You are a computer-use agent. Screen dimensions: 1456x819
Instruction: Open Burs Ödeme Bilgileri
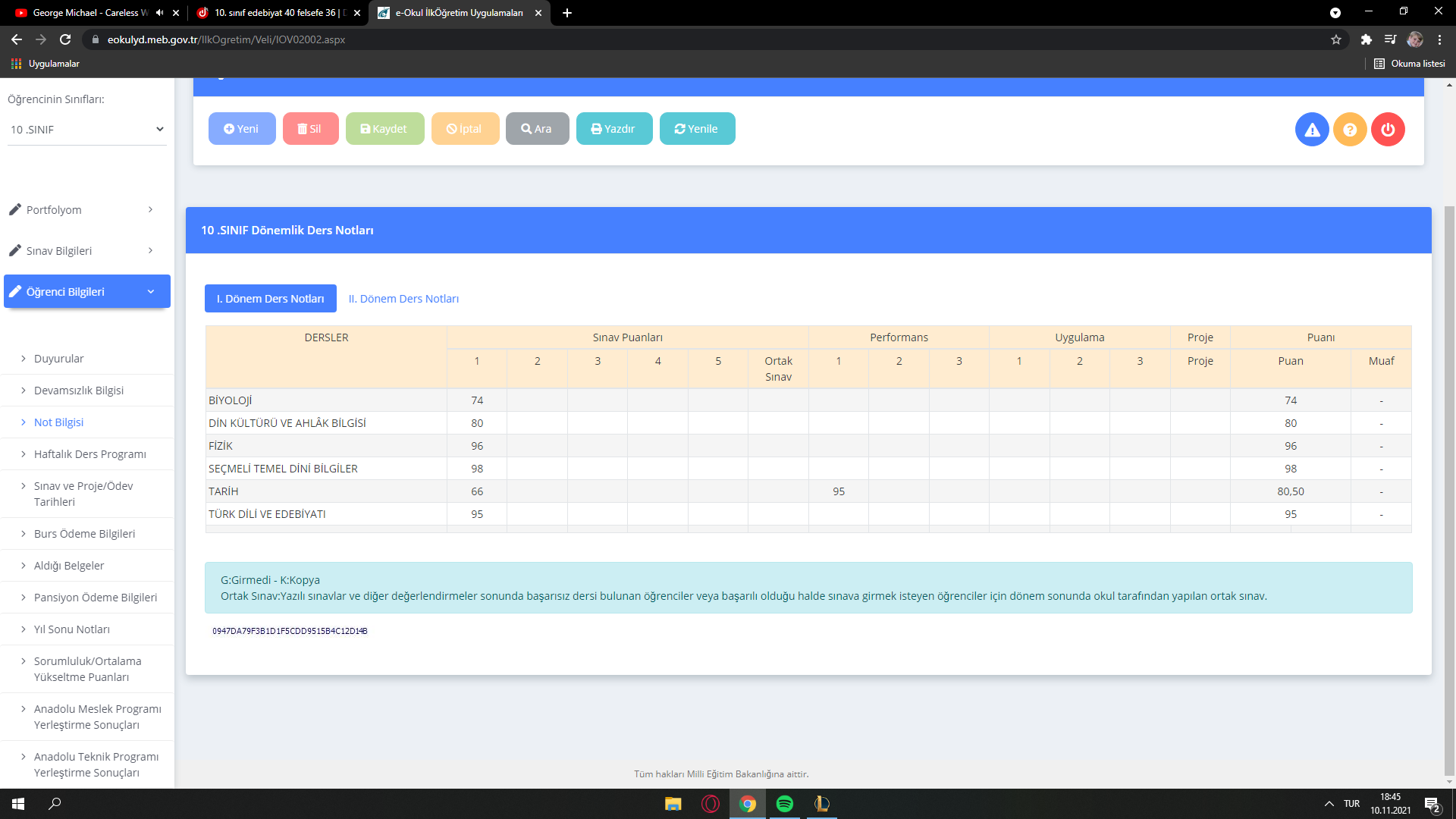pyautogui.click(x=84, y=534)
